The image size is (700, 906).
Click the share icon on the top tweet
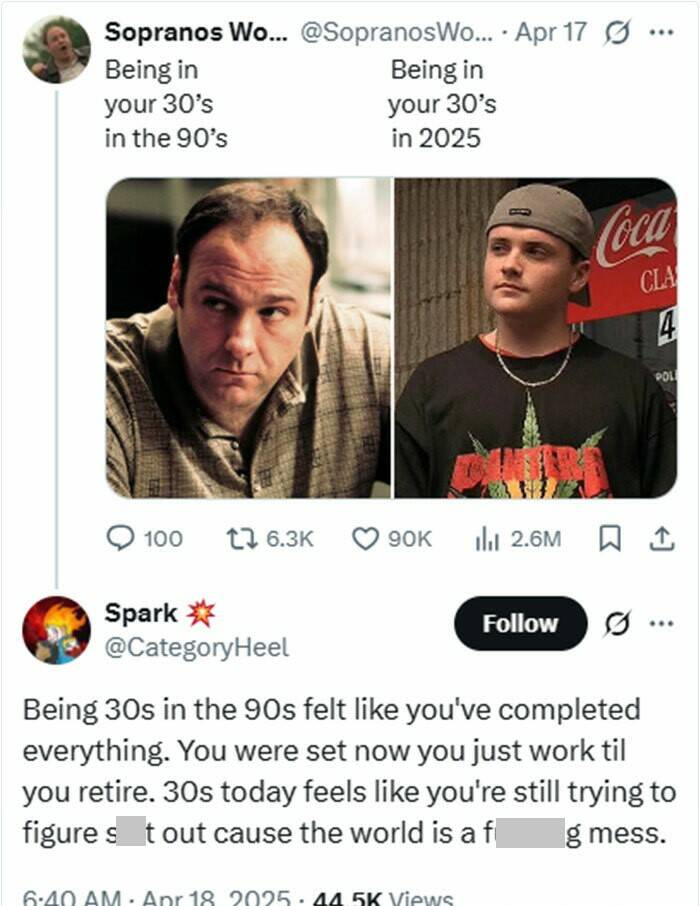(661, 539)
